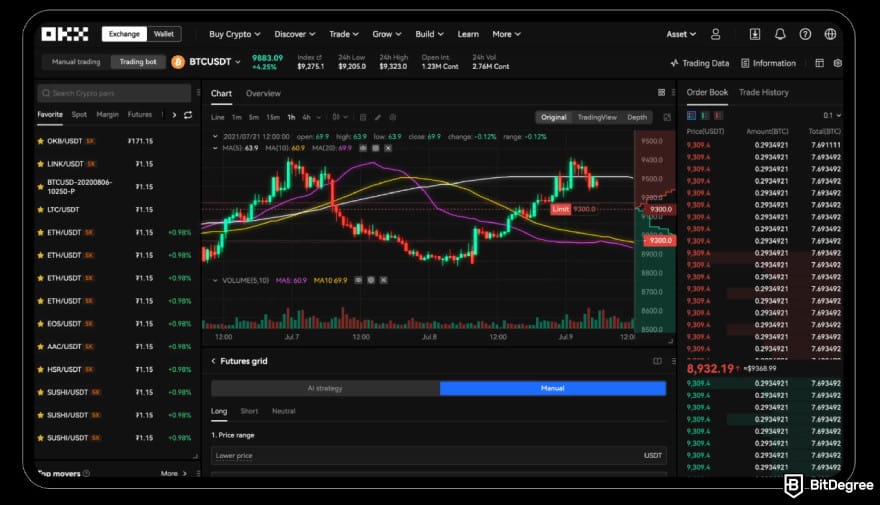Screen dimensions: 880x505
Task: Switch to the Overview tab
Action: pos(263,94)
